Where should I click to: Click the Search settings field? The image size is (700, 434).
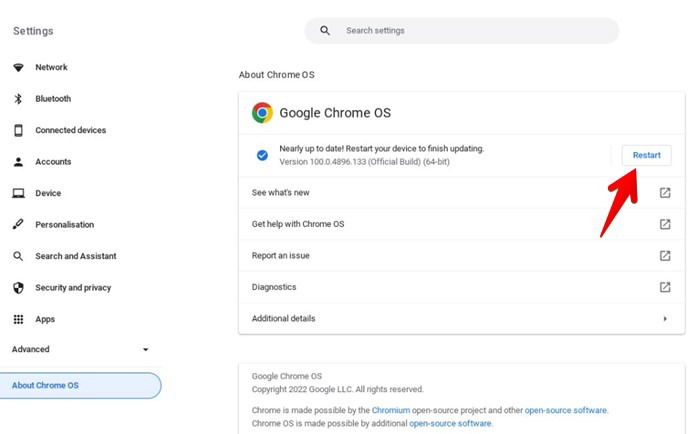[470, 31]
